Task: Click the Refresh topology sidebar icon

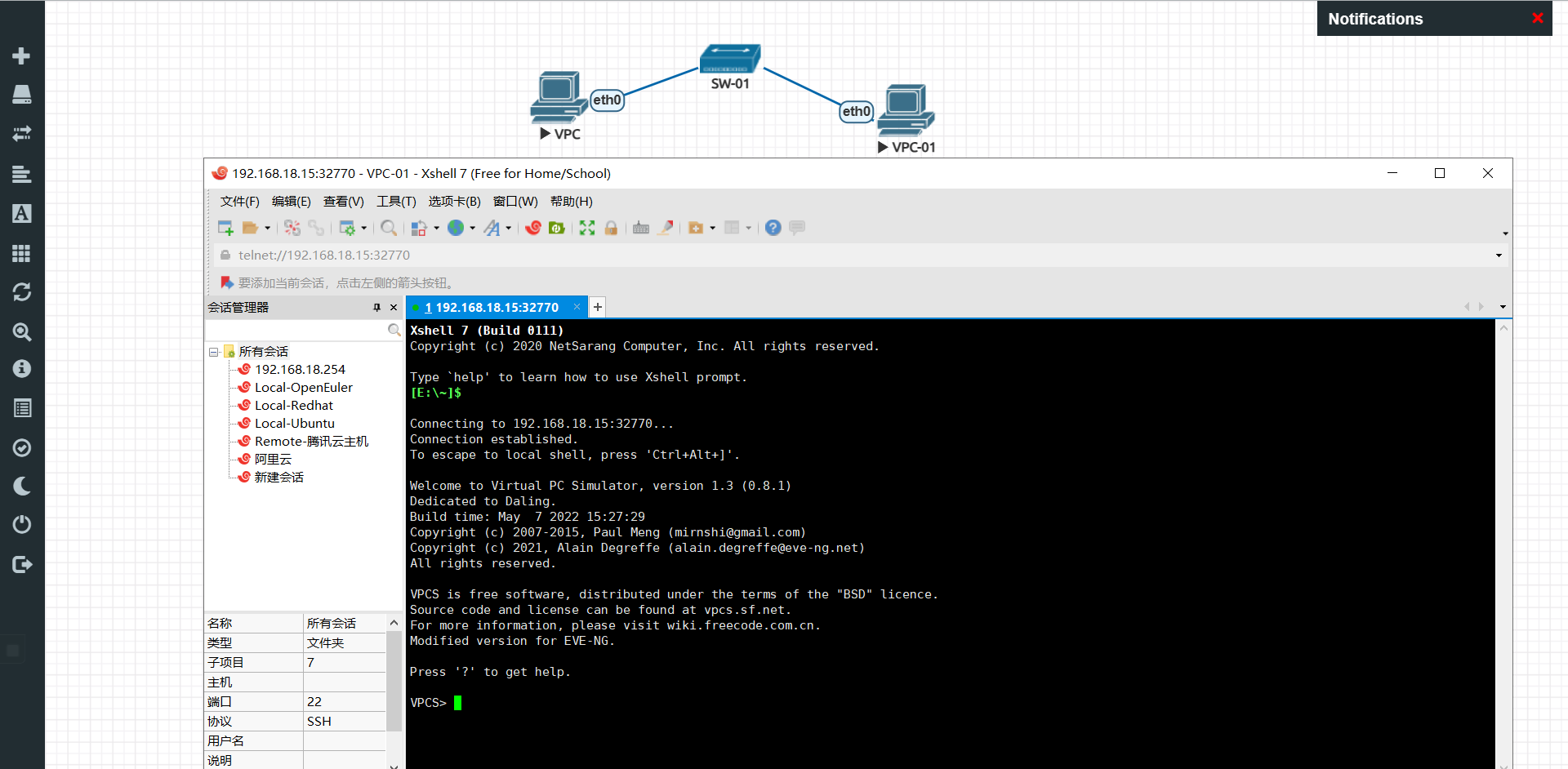Action: tap(22, 292)
